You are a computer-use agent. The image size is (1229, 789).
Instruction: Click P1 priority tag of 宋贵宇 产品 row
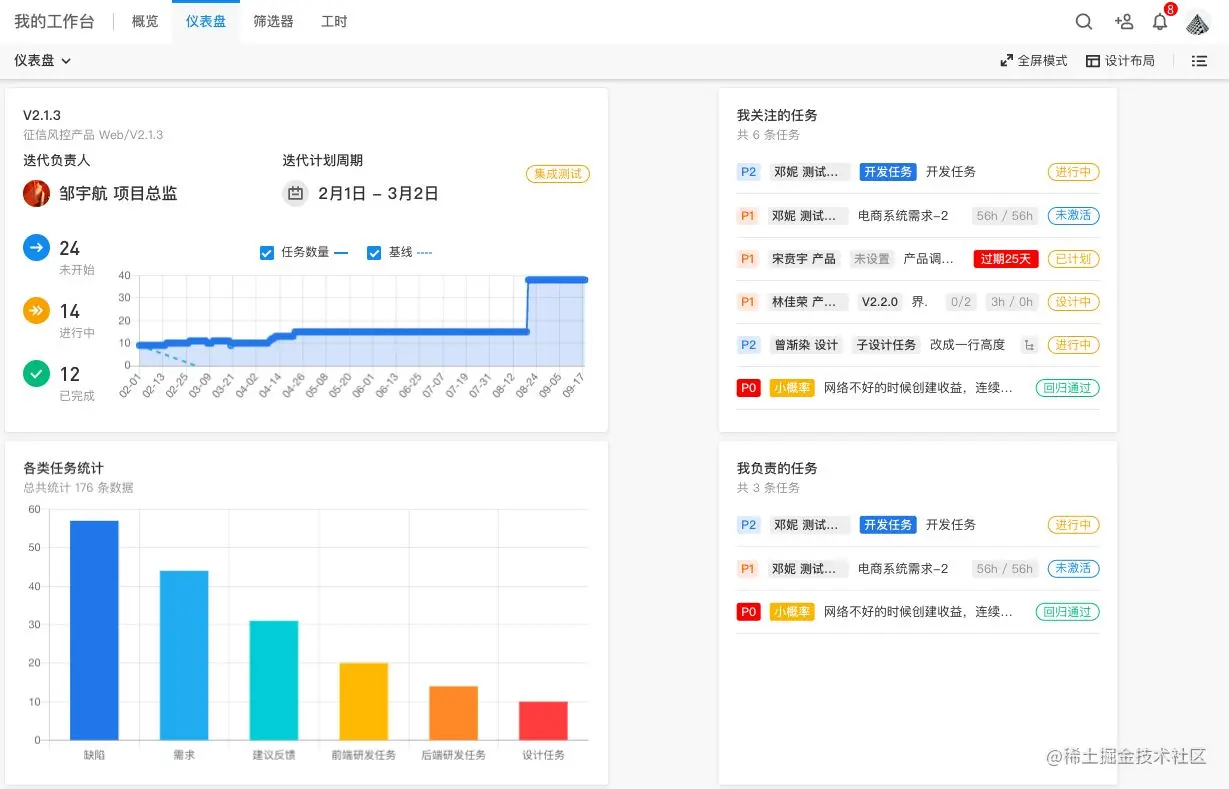coord(748,259)
